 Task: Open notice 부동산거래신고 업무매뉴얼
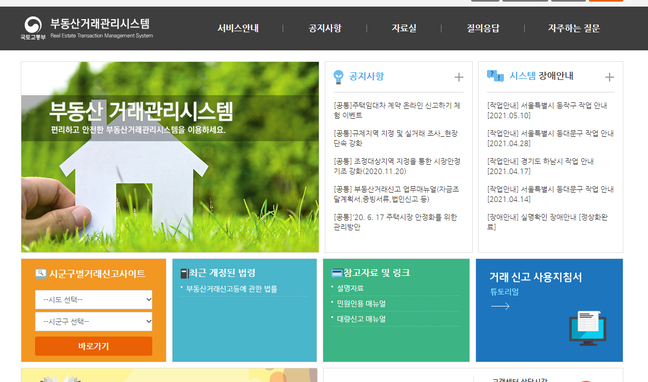coord(396,194)
